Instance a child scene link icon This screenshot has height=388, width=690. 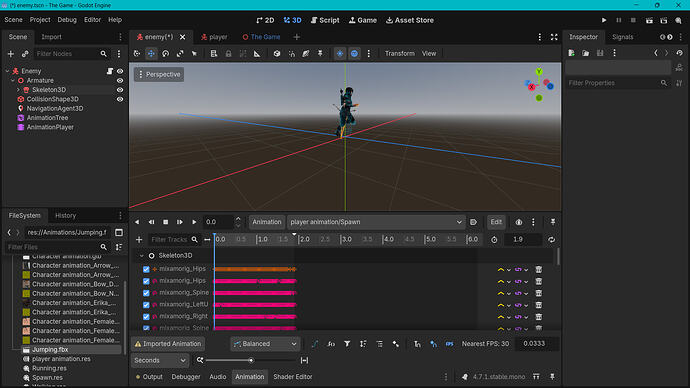(25, 54)
